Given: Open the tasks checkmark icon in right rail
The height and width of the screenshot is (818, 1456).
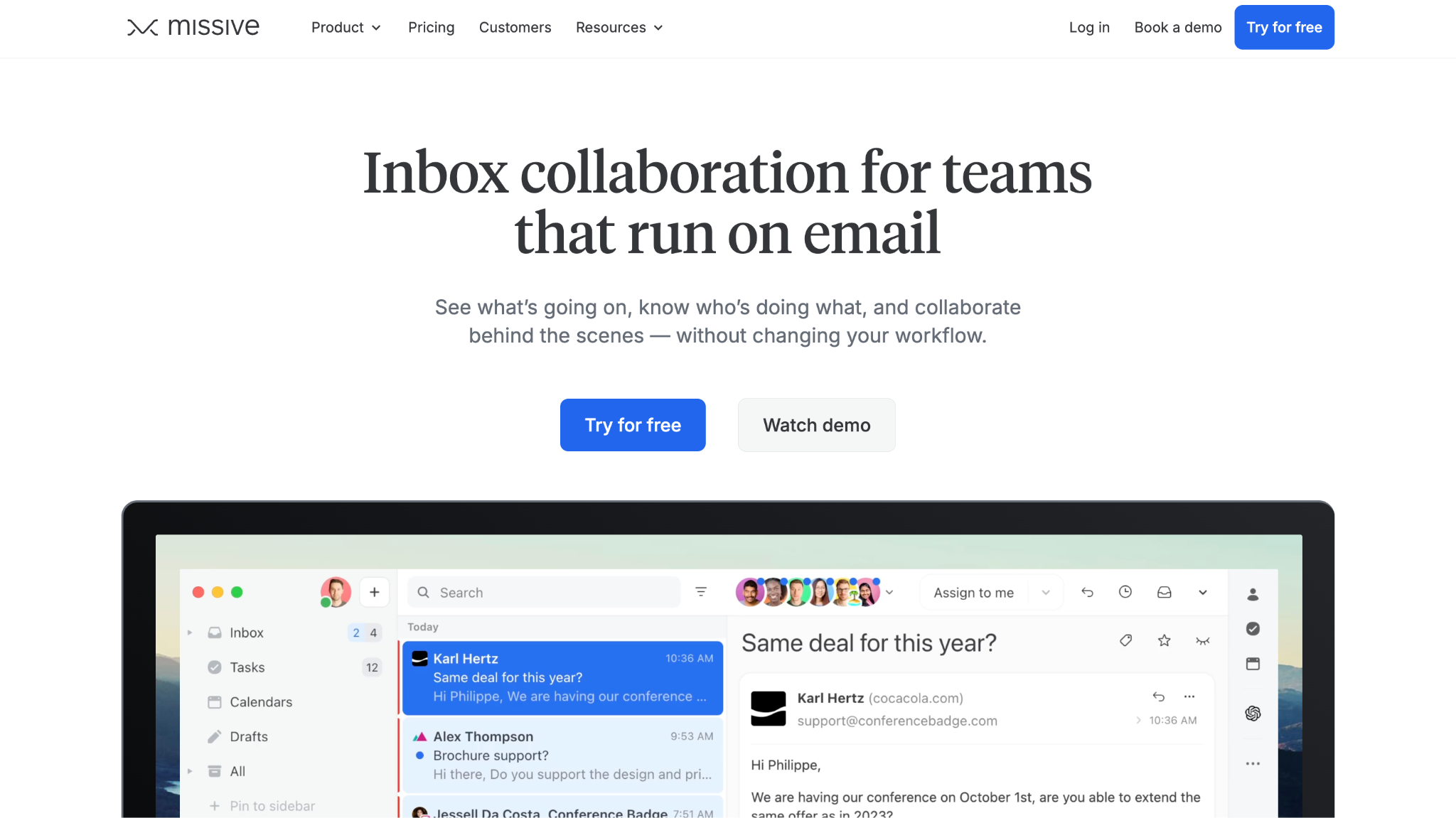Looking at the screenshot, I should tap(1253, 628).
